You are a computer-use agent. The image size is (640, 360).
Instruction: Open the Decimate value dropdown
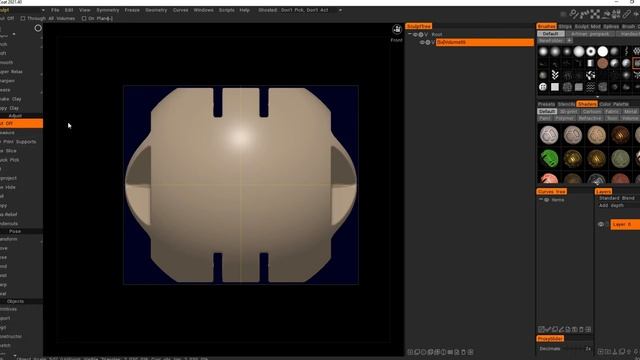588,349
